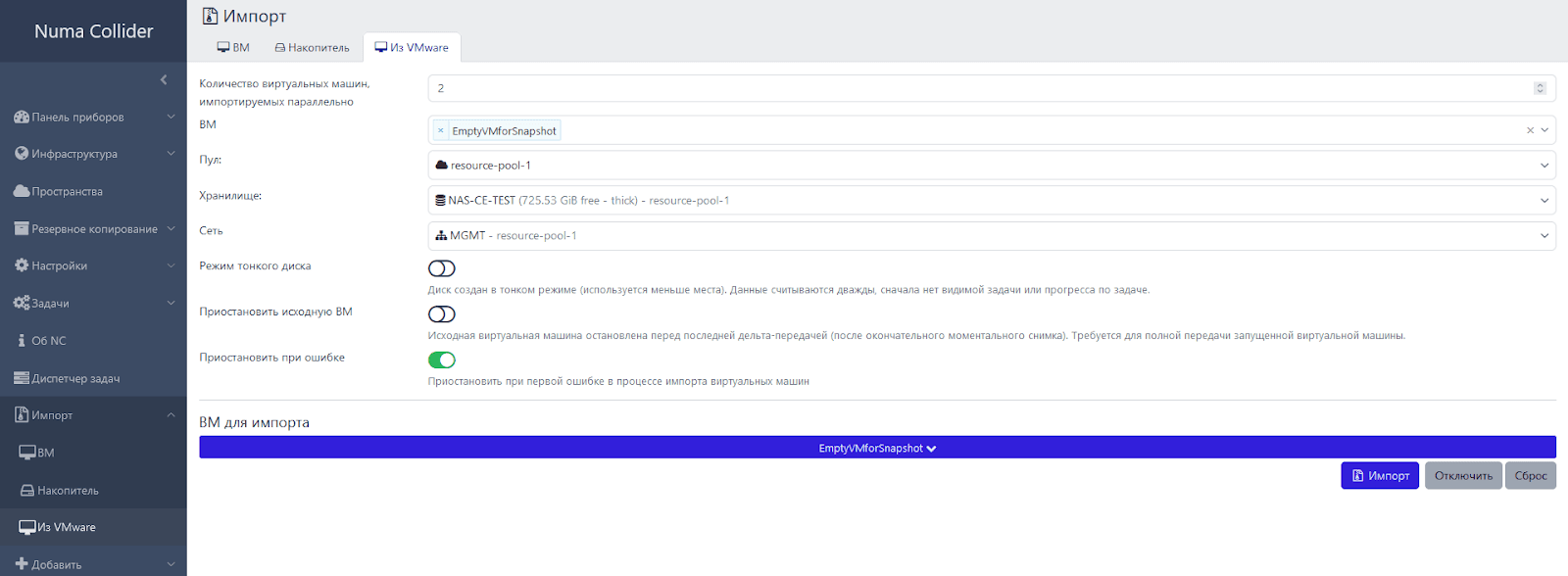Screen dimensions: 1568x576
Task: Expand the Сеть MGMT dropdown
Action: point(991,236)
